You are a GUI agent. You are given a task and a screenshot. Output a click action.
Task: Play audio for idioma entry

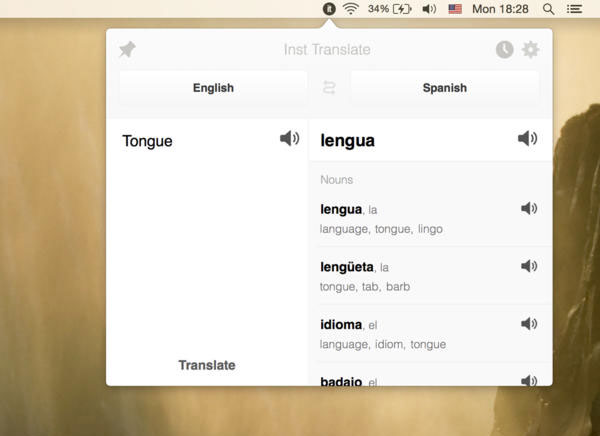coord(529,323)
